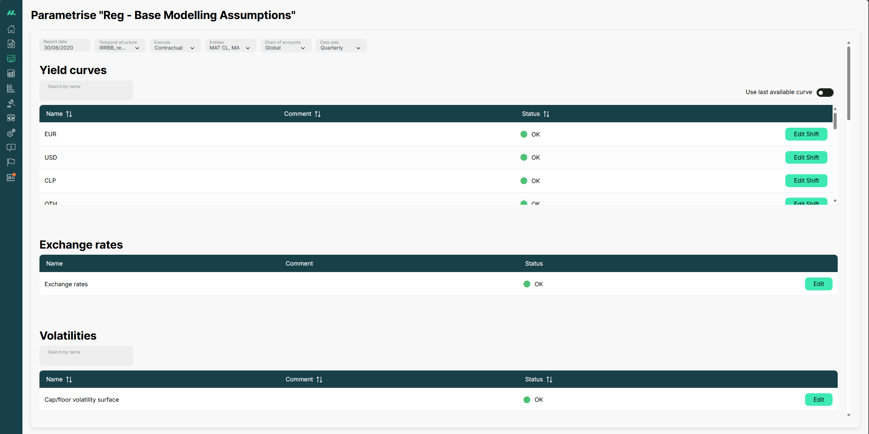869x434 pixels.
Task: Open the Temporal structure dropdown
Action: click(x=120, y=45)
